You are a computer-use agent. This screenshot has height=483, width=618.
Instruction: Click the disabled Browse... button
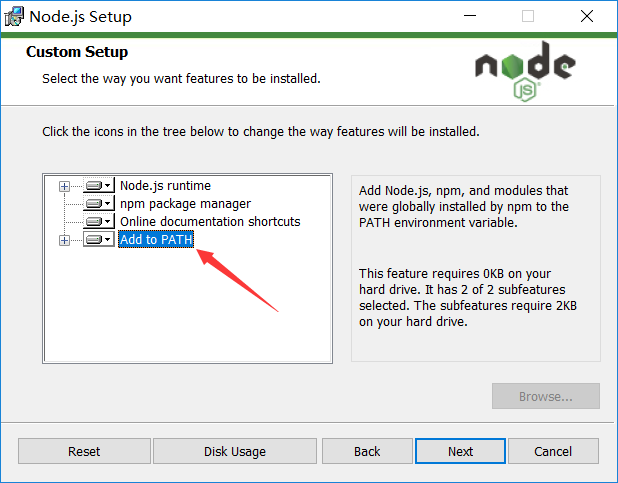546,396
